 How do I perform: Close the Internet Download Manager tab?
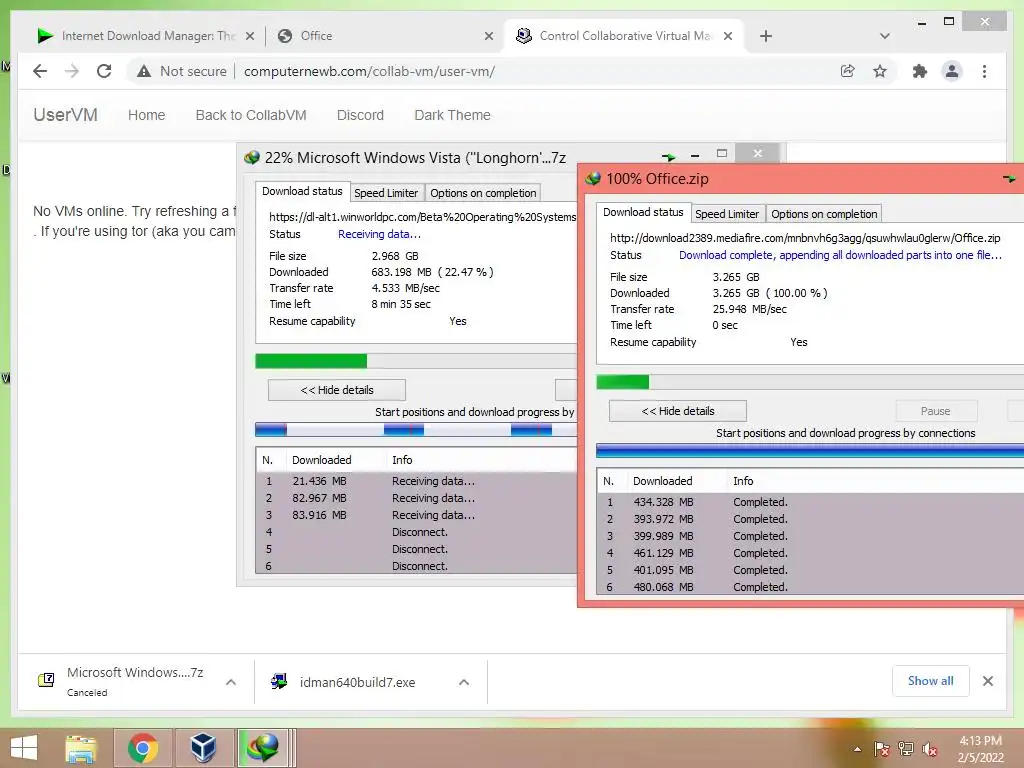249,37
